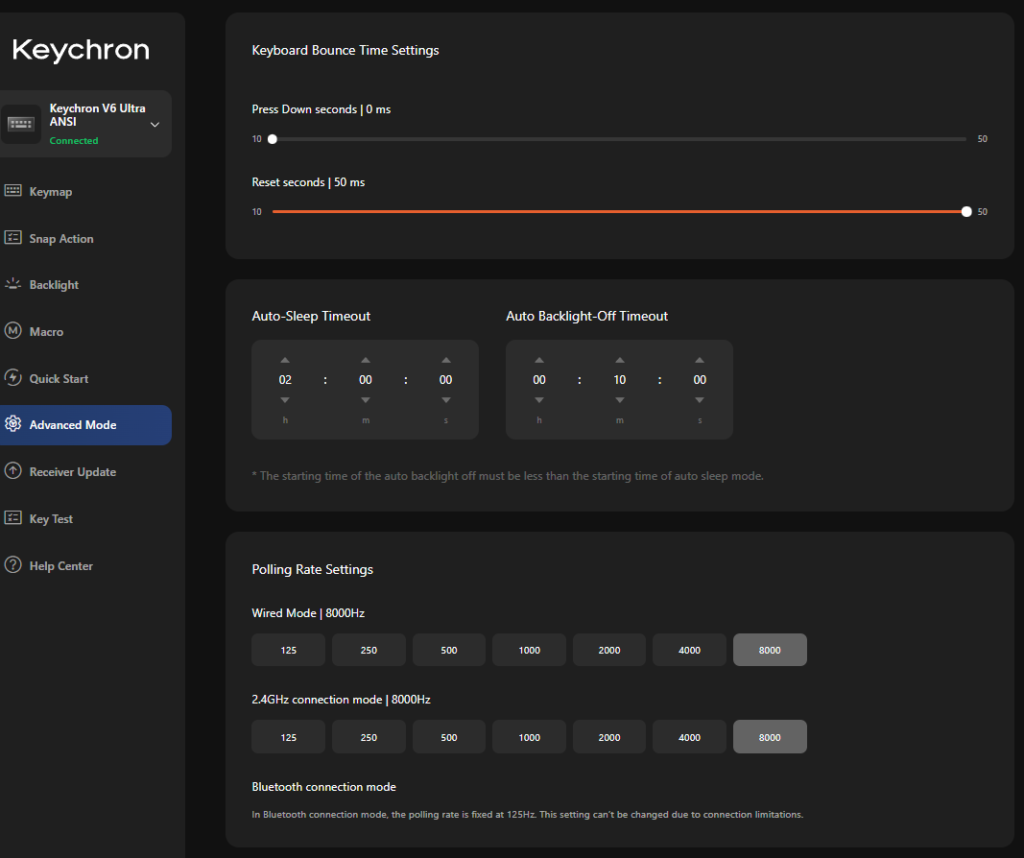Select the Advanced Mode menu label
The width and height of the screenshot is (1024, 858).
(73, 425)
